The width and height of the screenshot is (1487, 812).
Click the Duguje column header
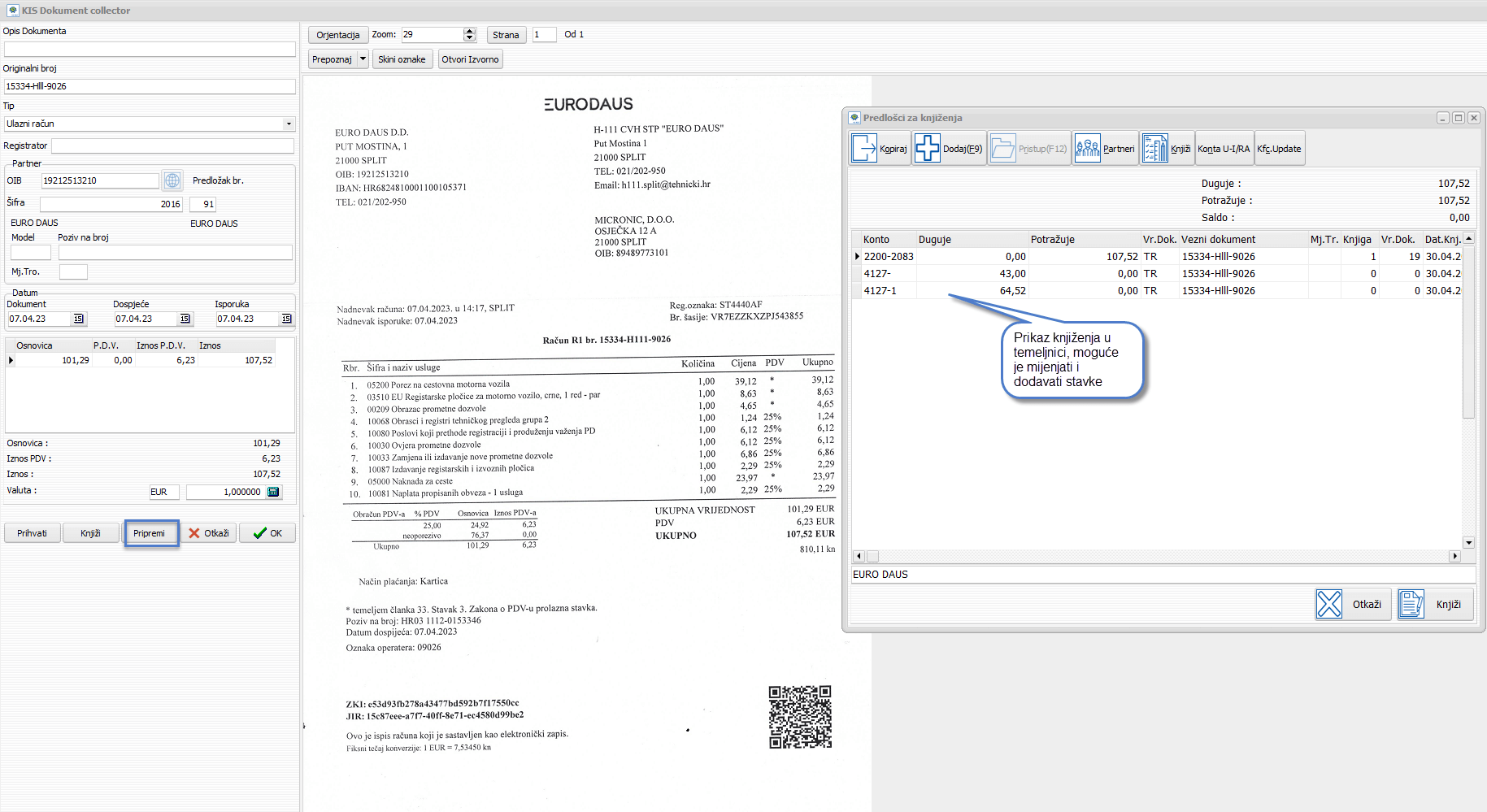pos(972,239)
